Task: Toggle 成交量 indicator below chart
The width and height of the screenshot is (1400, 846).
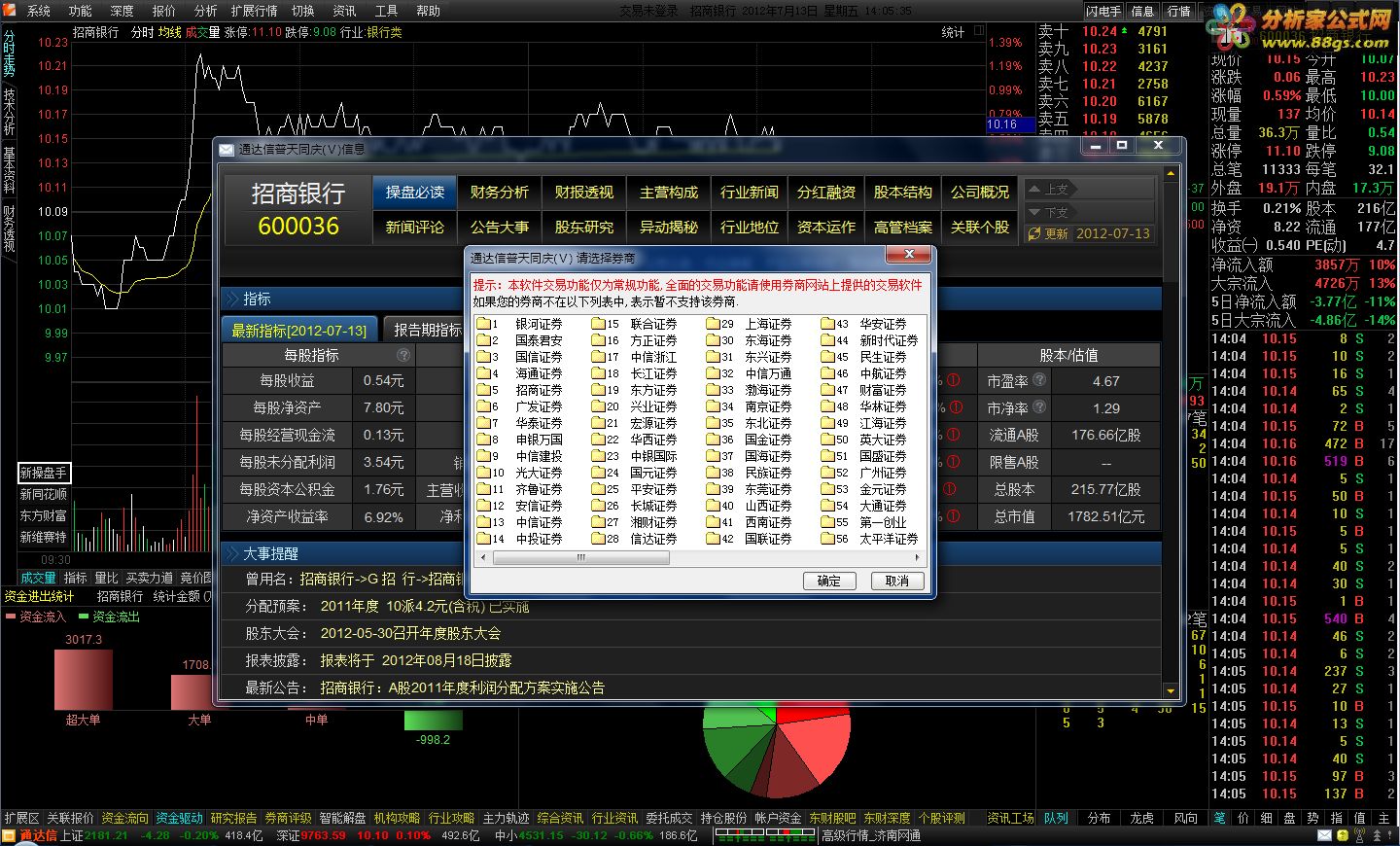Action: pyautogui.click(x=38, y=578)
